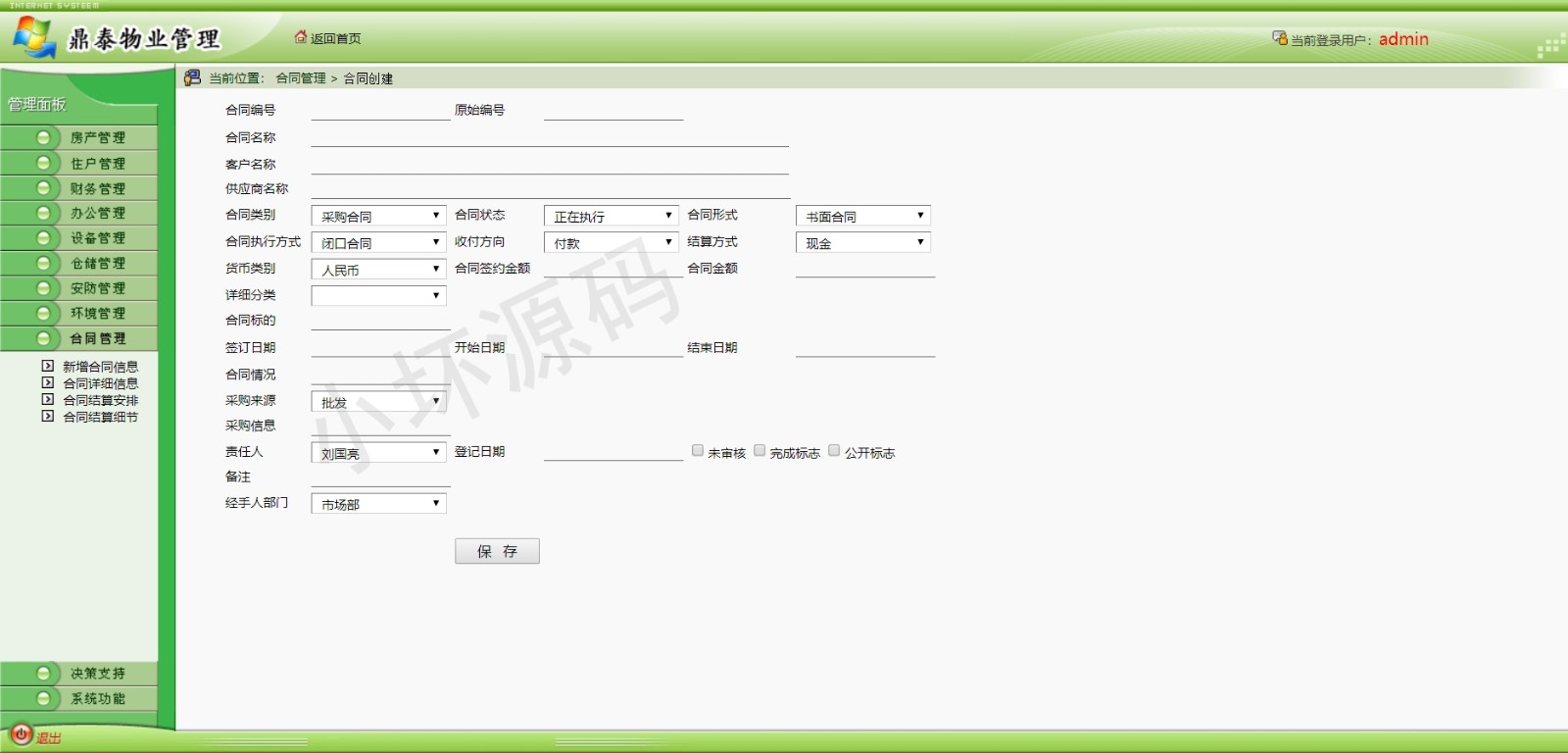The height and width of the screenshot is (753, 1568).
Task: Click the 采购信息 input field
Action: click(380, 426)
